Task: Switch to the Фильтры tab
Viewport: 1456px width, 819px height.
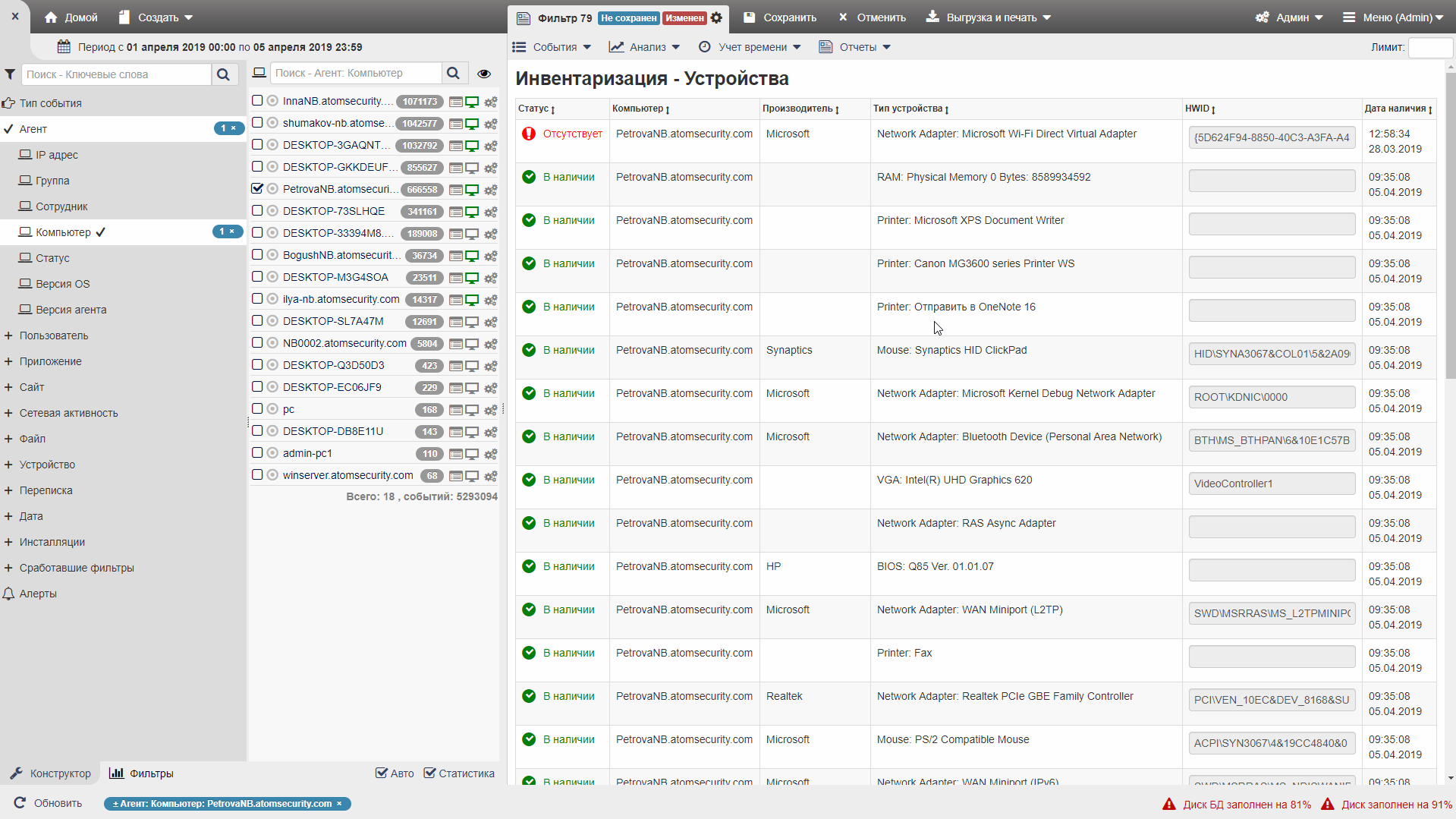Action: tap(141, 773)
